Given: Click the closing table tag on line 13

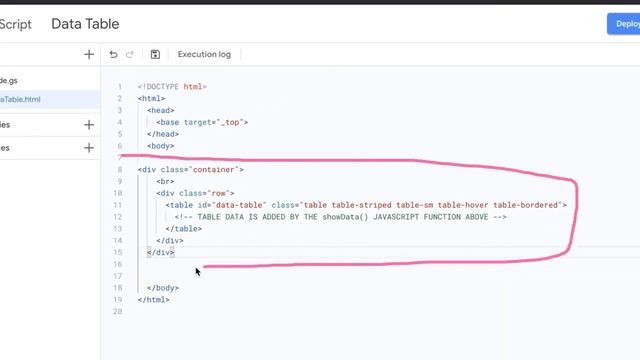Looking at the screenshot, I should (x=184, y=229).
